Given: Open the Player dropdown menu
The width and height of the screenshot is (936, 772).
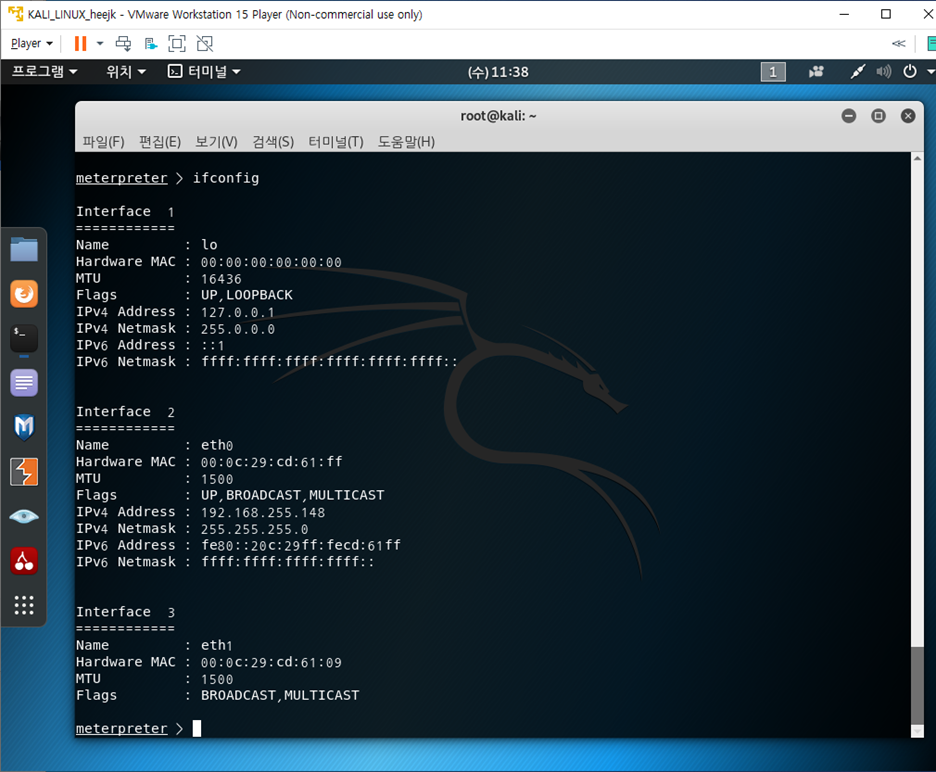Looking at the screenshot, I should coord(32,44).
